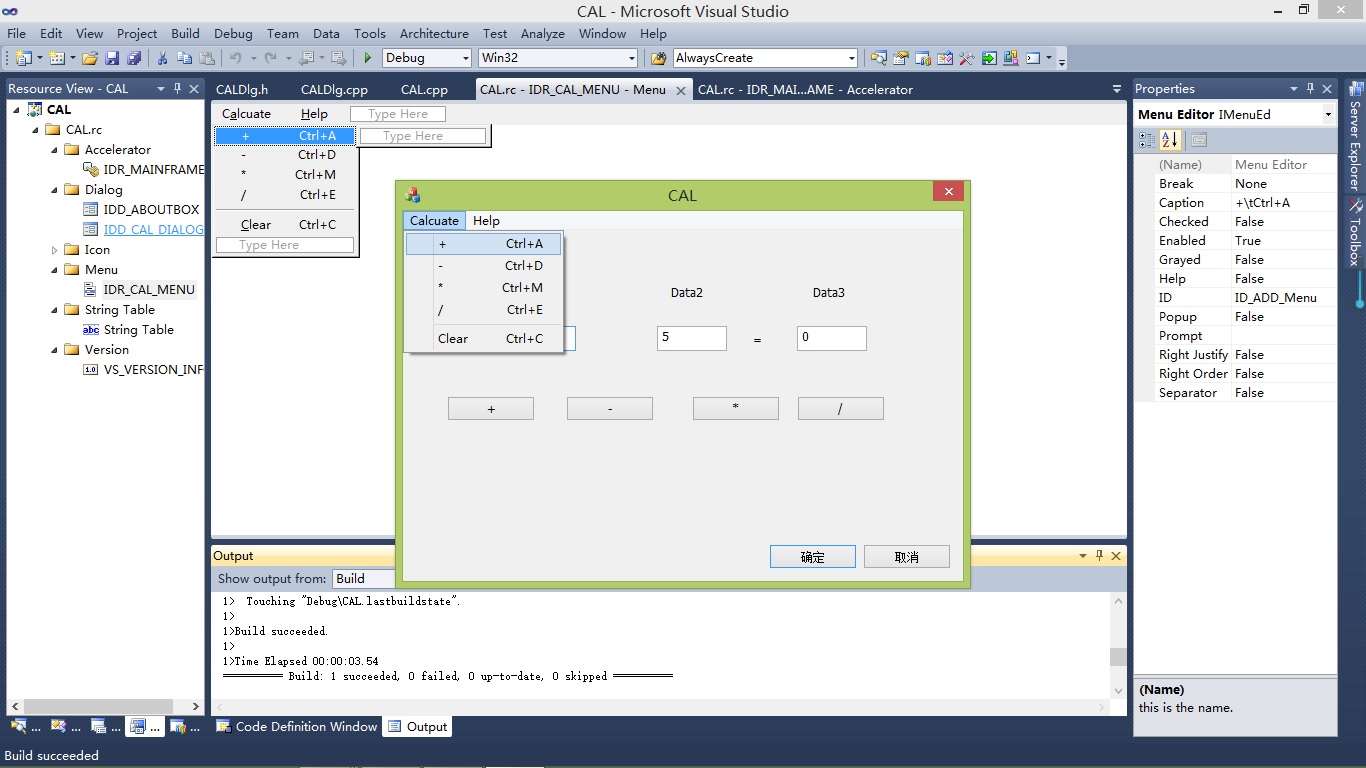Open the Win32 platform dropdown

coord(630,58)
